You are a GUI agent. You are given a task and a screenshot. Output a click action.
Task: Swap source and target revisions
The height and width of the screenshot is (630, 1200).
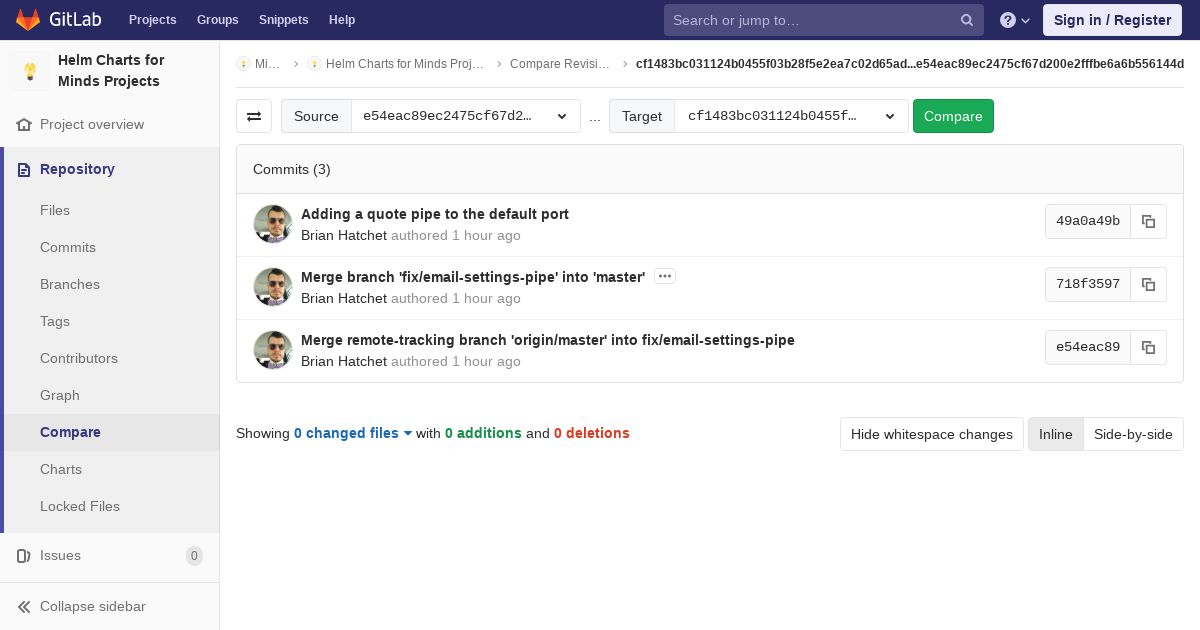[254, 116]
